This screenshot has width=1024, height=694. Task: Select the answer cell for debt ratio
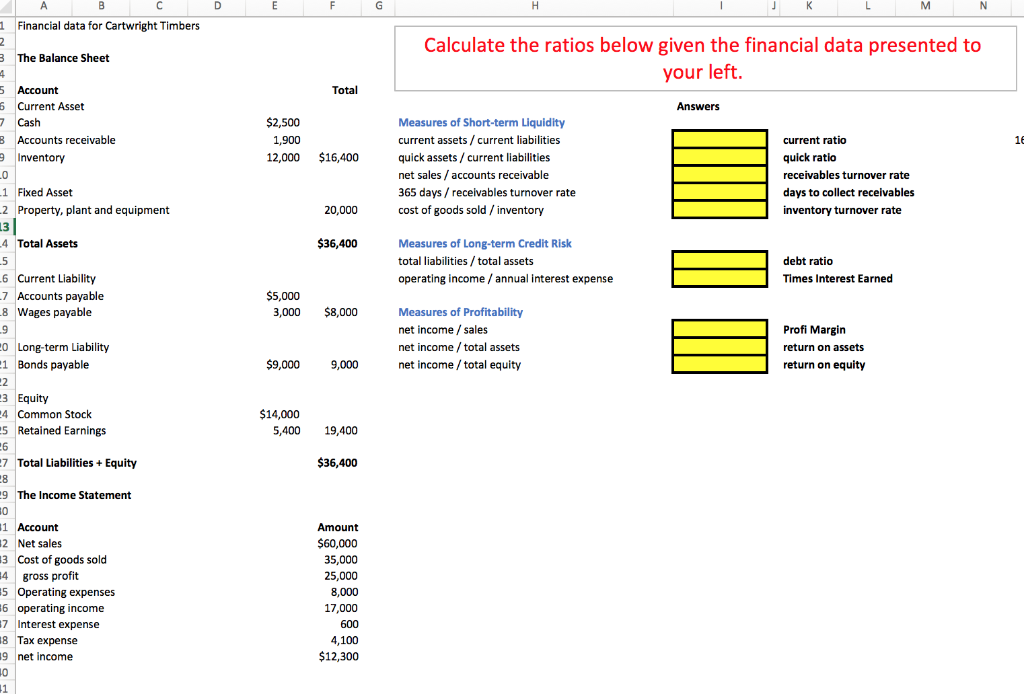(x=719, y=261)
